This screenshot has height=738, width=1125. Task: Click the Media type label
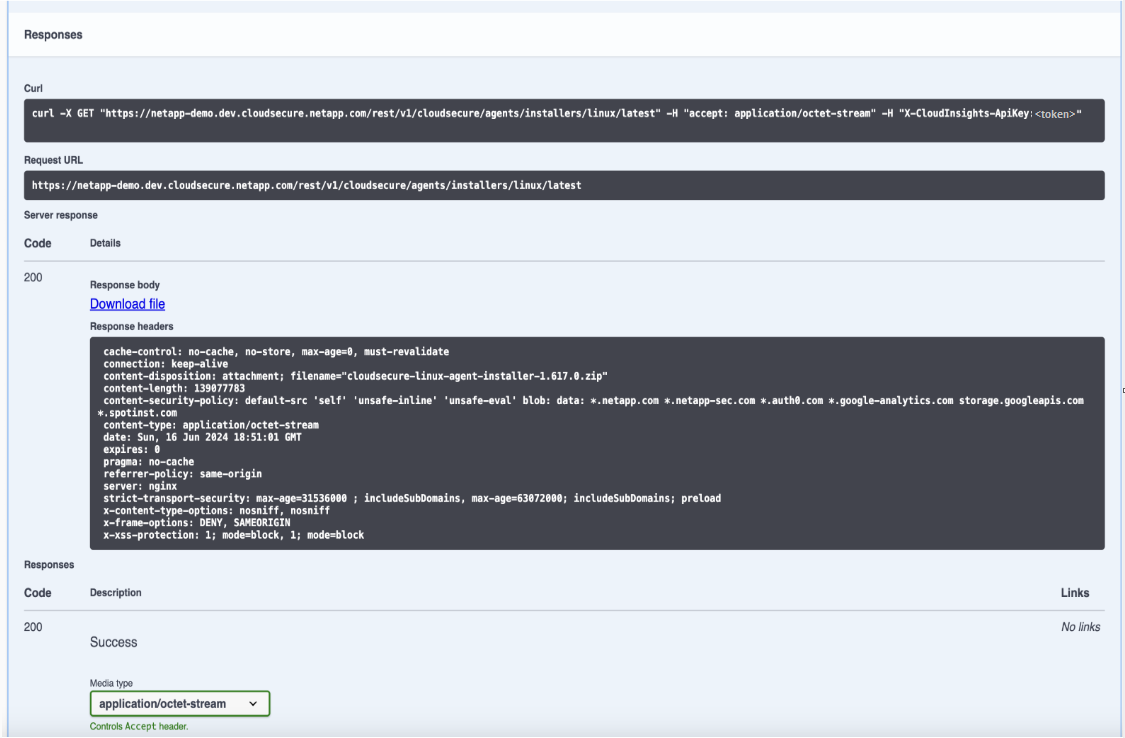[111, 684]
